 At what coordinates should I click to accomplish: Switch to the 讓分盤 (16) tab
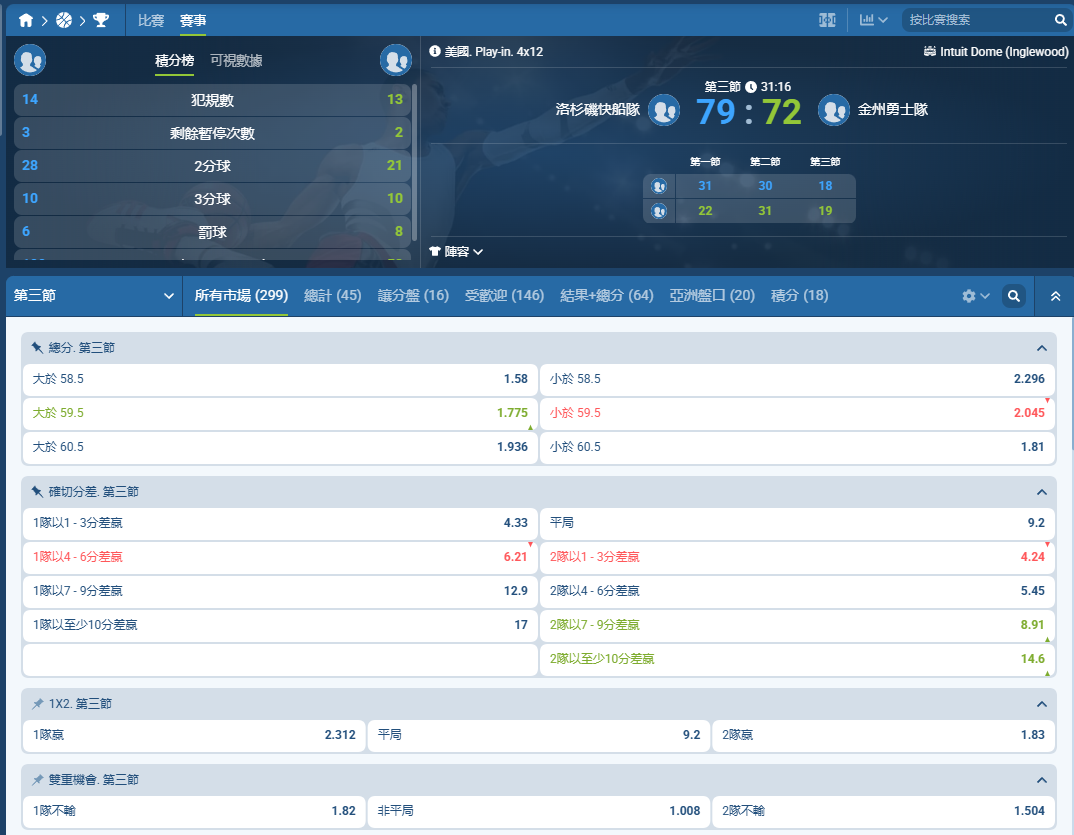tap(413, 296)
